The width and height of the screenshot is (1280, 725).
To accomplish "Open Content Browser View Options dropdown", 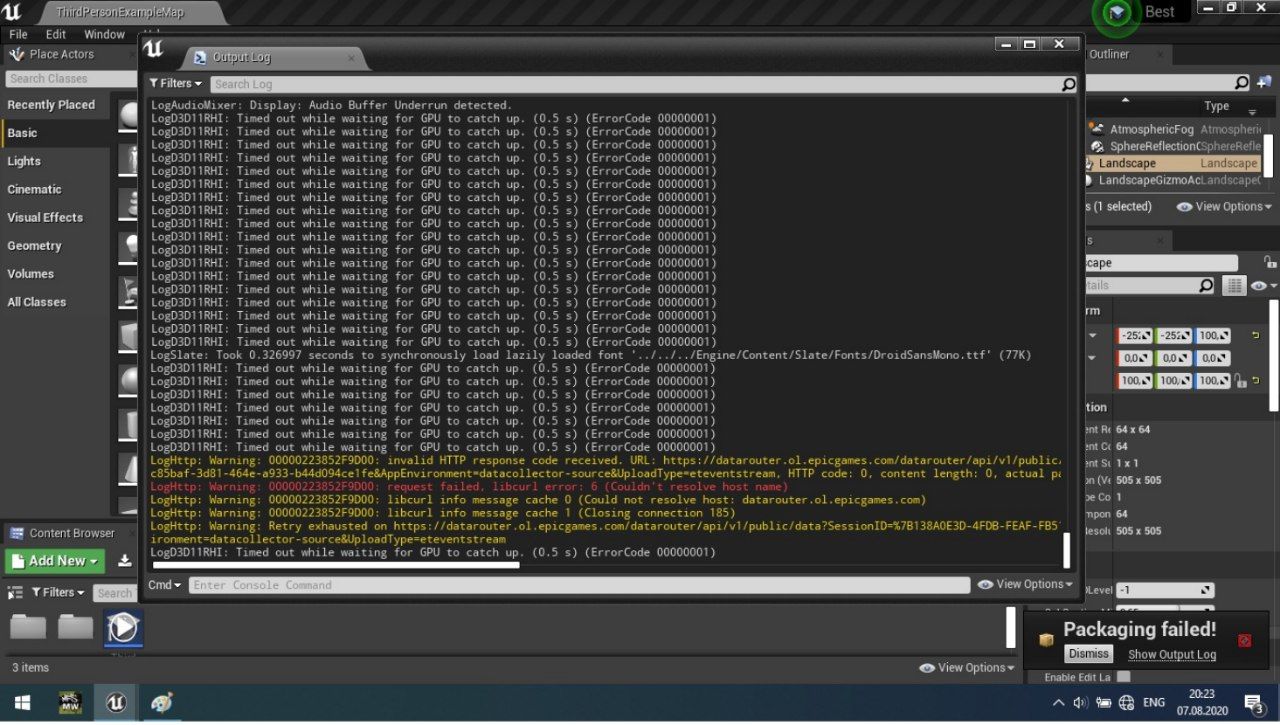I will [966, 668].
